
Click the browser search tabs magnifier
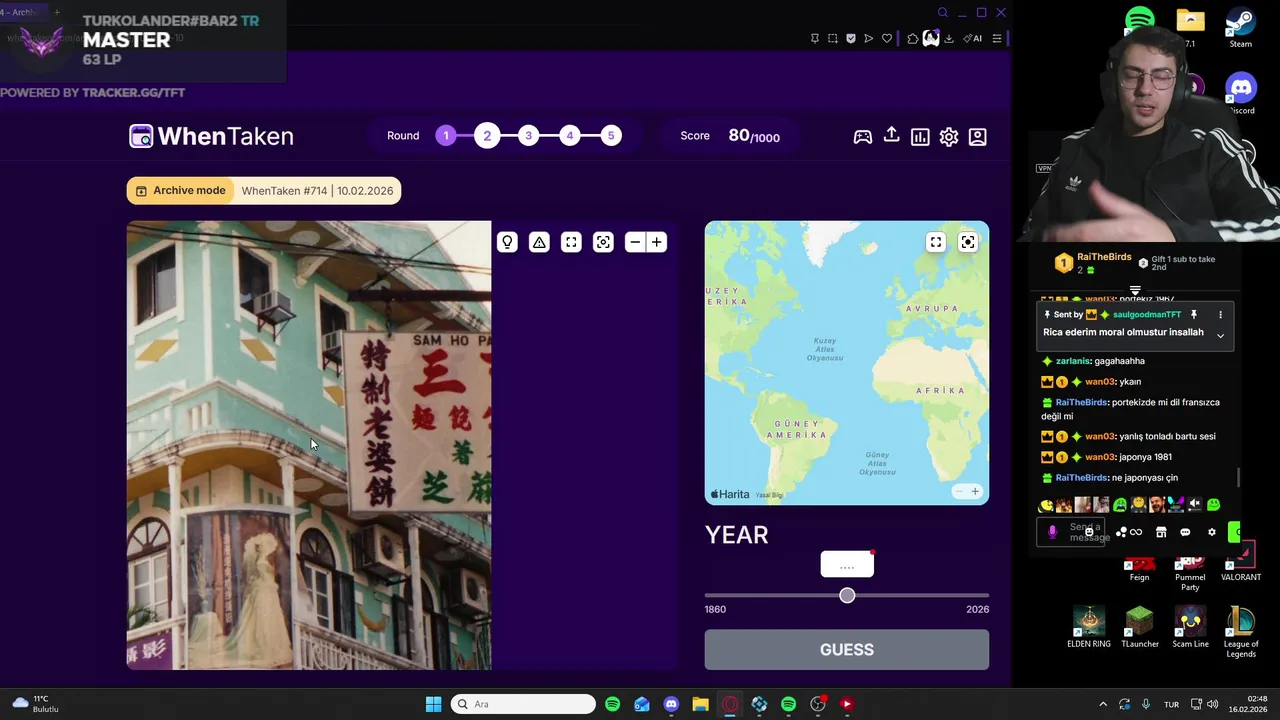(942, 12)
